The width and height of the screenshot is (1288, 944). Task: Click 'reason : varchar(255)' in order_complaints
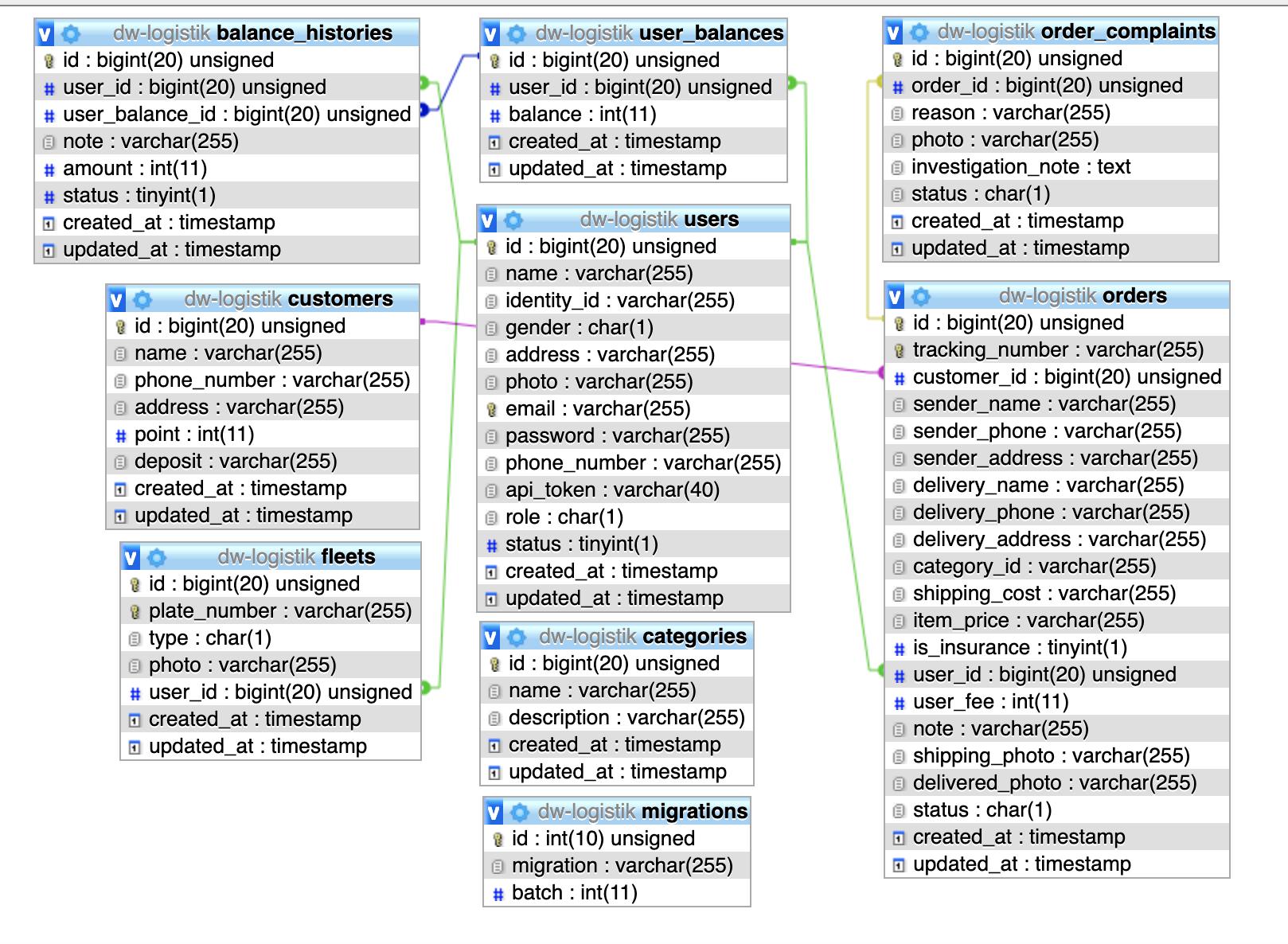[1011, 113]
